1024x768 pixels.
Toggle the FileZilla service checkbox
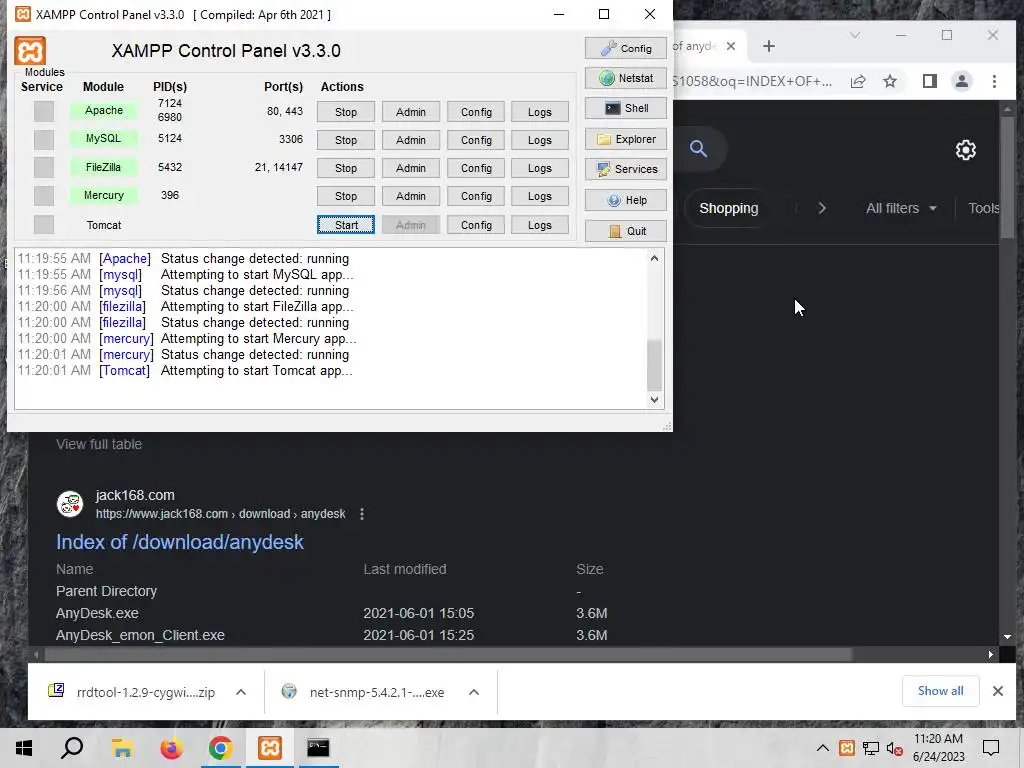44,167
